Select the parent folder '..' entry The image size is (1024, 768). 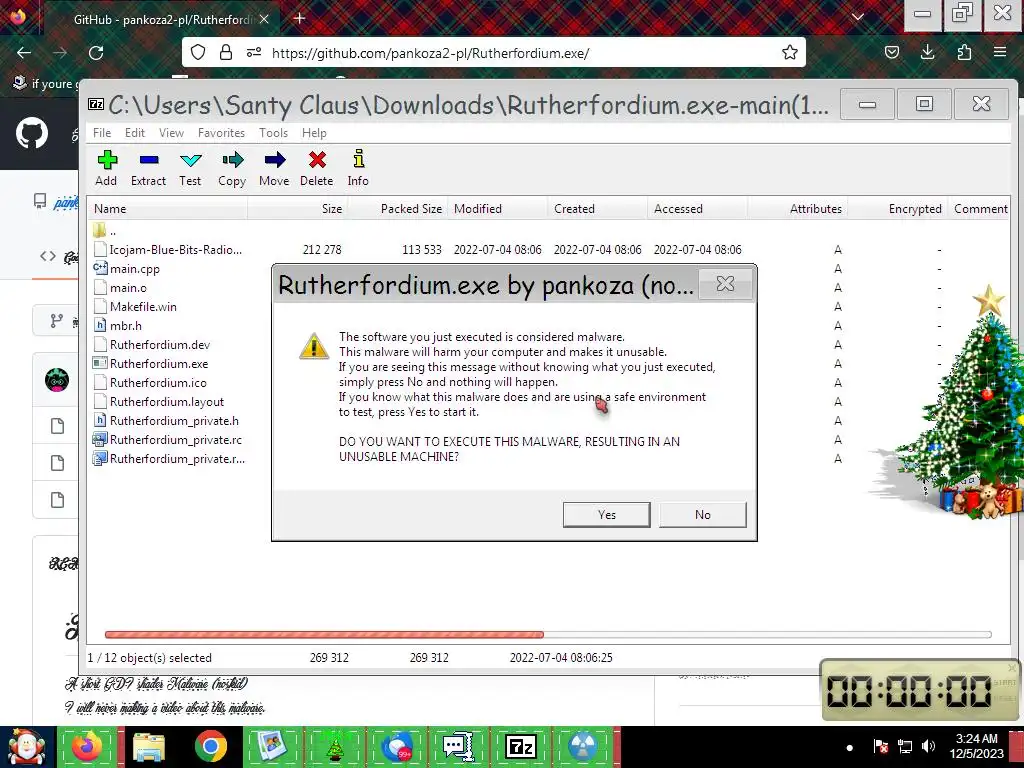105,231
